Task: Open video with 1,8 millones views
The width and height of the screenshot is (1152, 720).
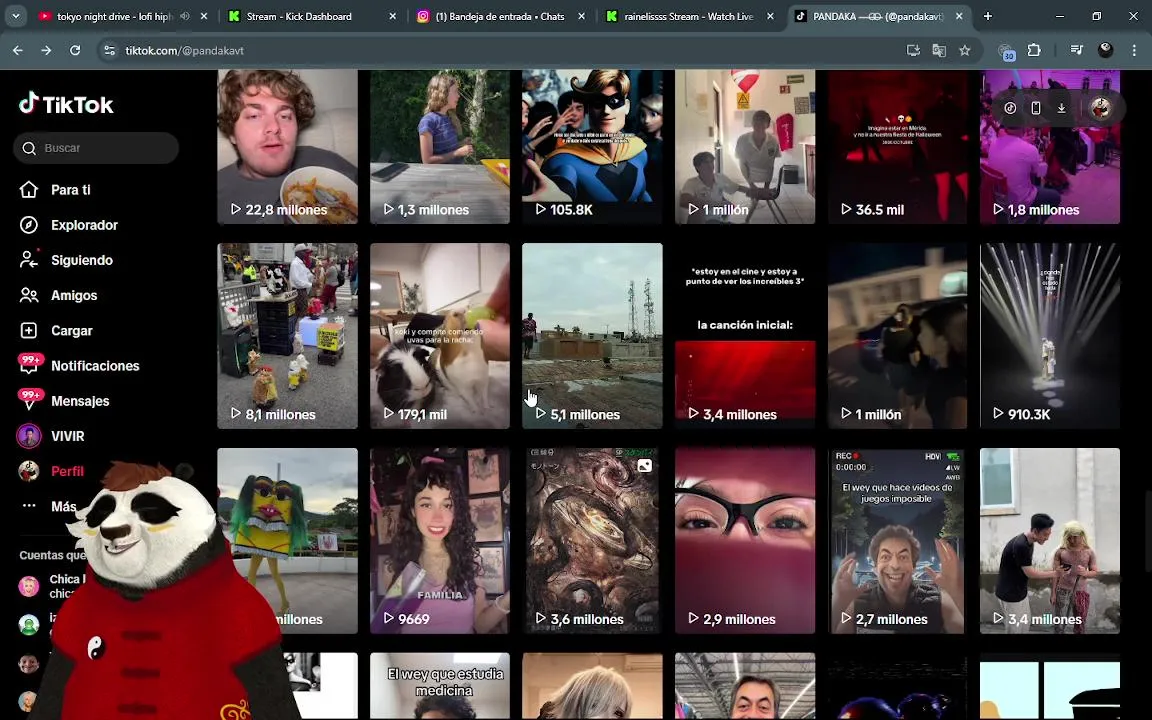Action: (x=1050, y=147)
